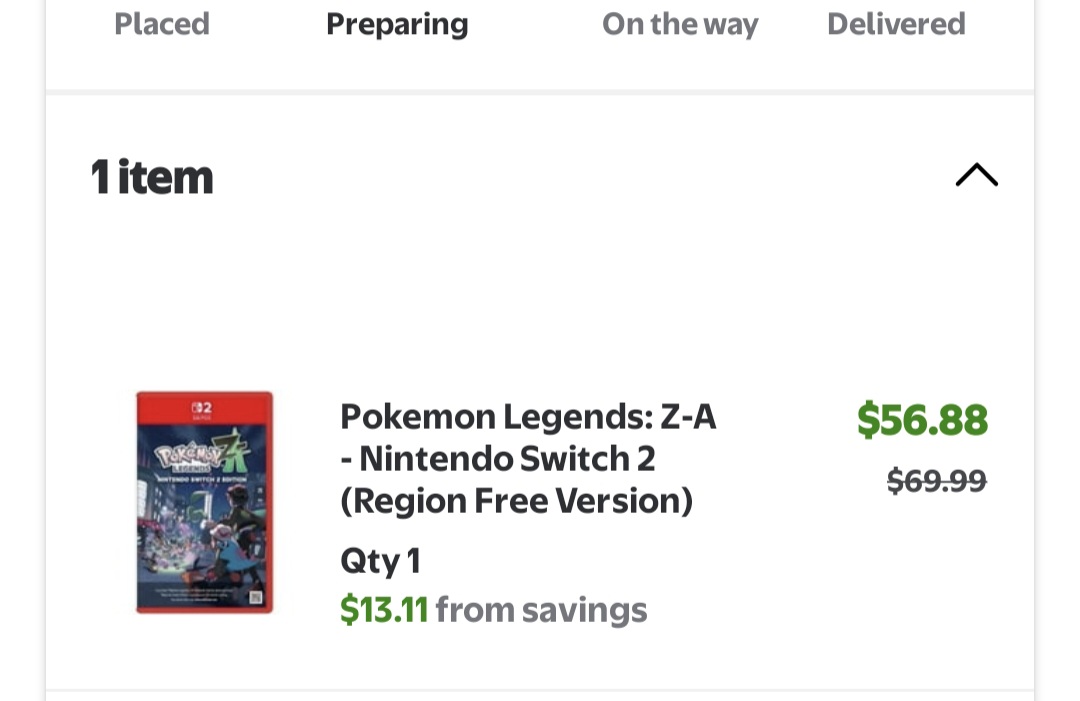Click the Pokemon Legends logo on cover

[186, 457]
